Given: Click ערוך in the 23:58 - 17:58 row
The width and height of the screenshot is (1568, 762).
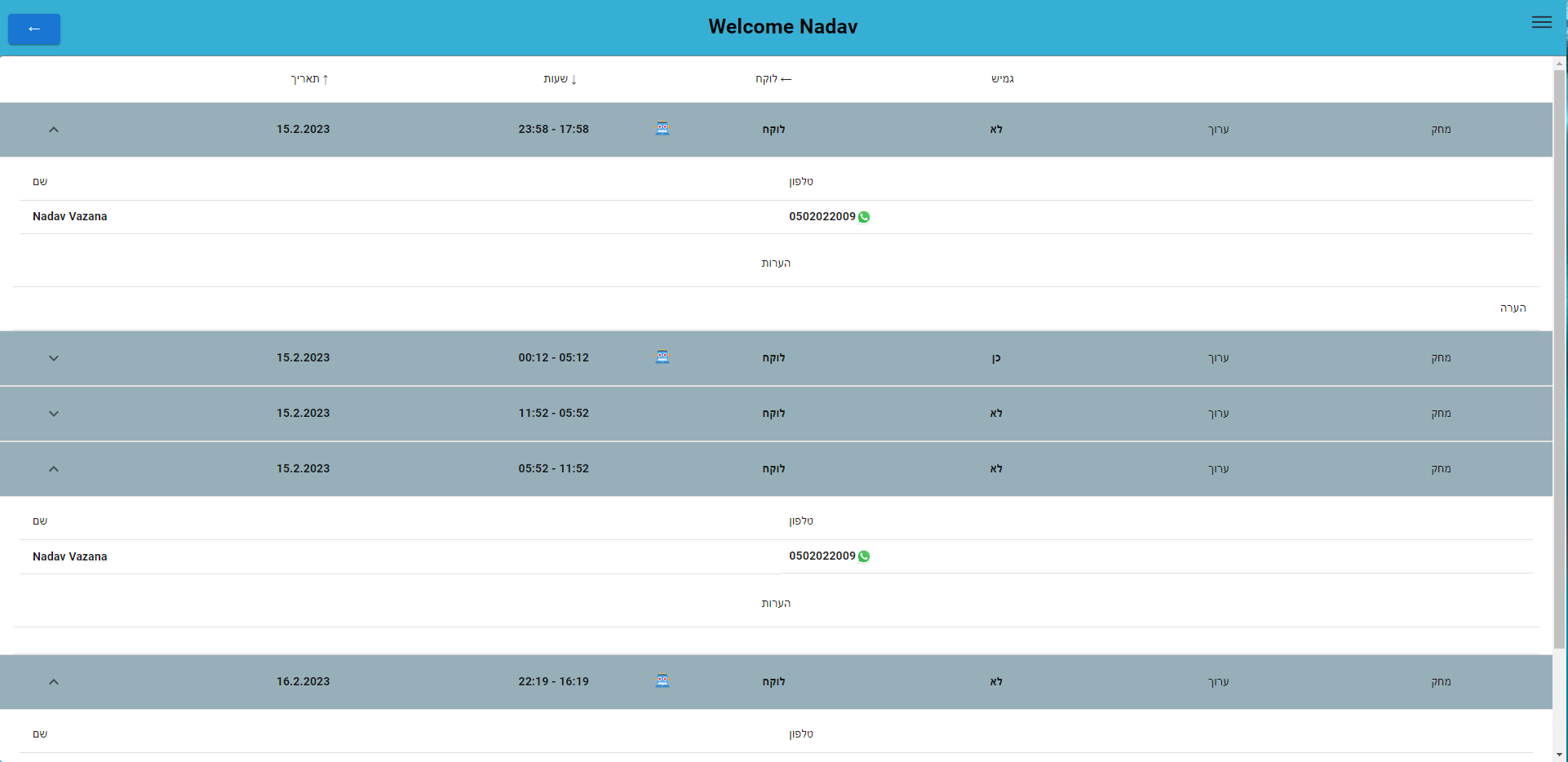Looking at the screenshot, I should [1218, 129].
